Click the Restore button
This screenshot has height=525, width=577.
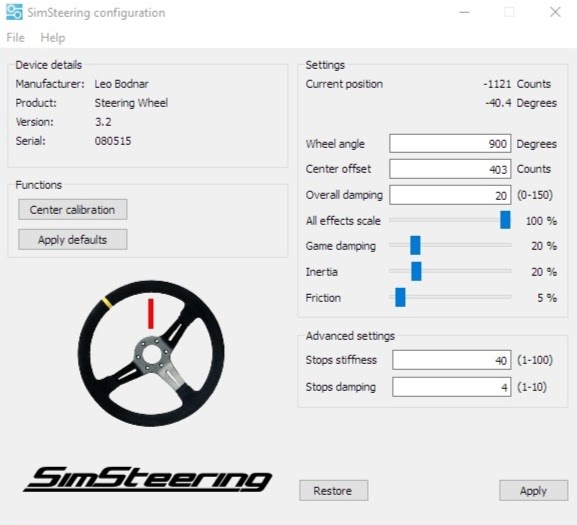(x=333, y=490)
